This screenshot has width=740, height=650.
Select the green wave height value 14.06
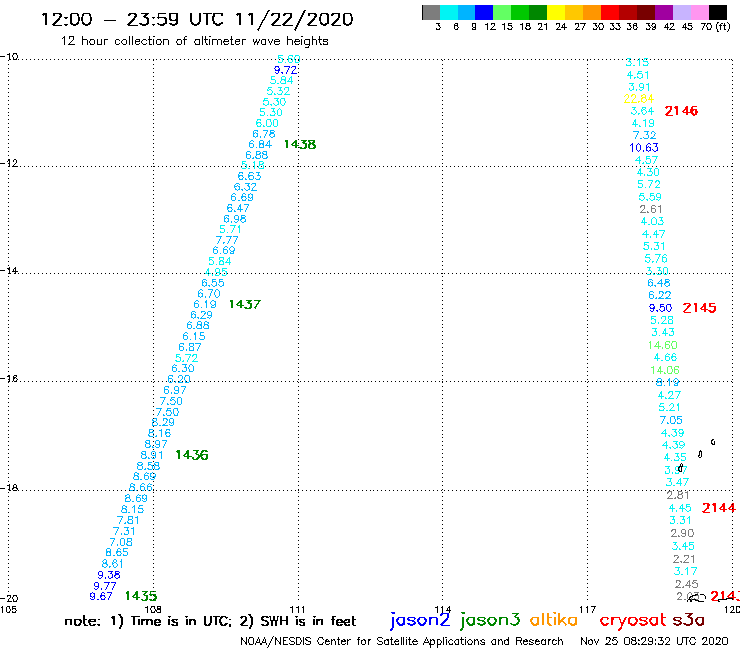[665, 370]
